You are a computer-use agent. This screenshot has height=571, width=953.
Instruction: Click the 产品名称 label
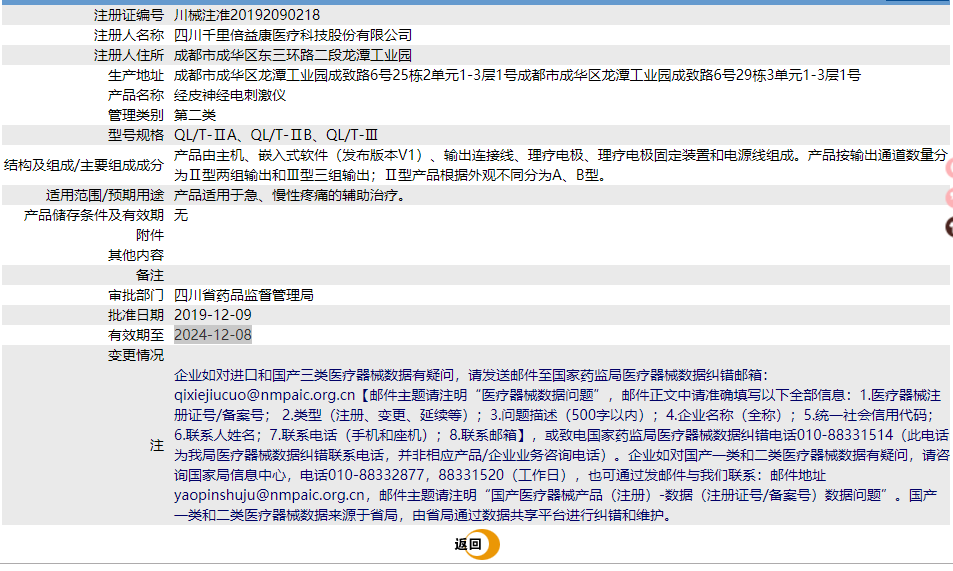(x=136, y=95)
